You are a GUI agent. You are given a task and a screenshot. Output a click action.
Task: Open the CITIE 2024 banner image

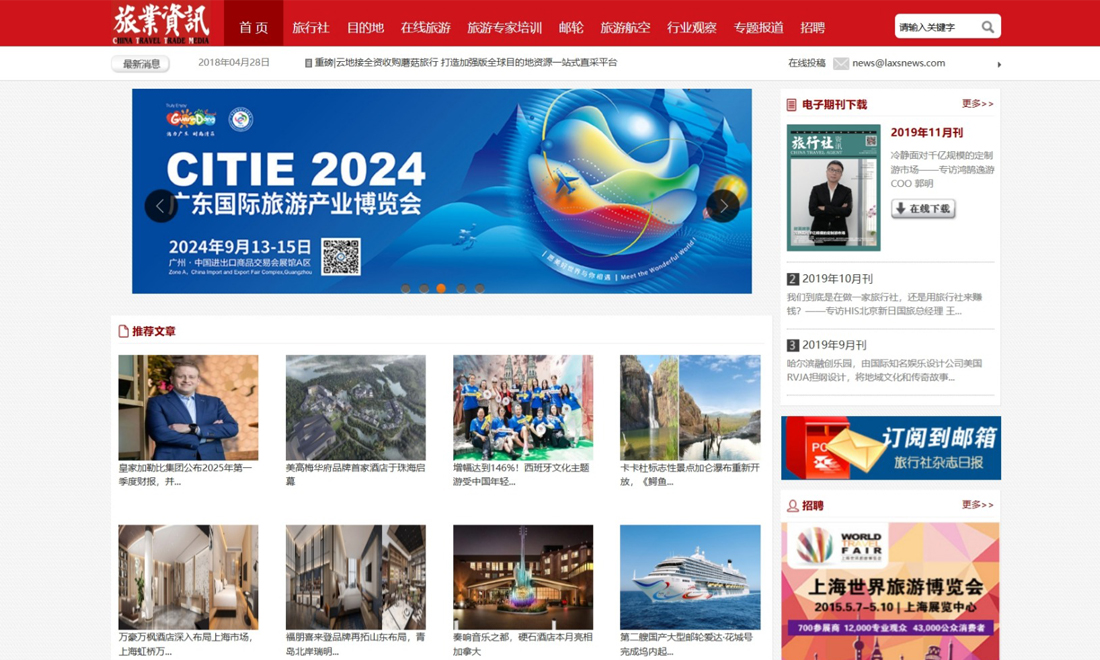coord(442,191)
